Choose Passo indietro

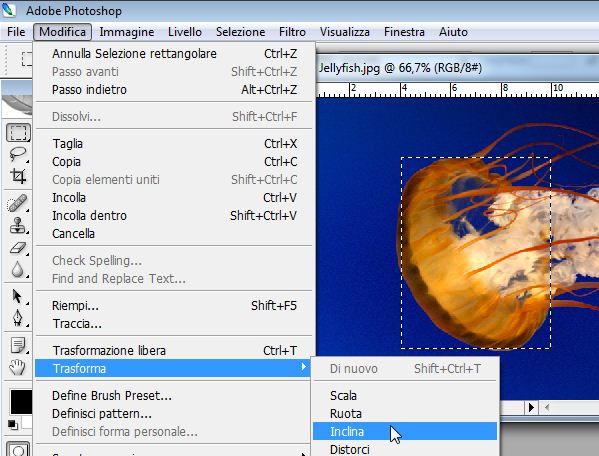tap(174, 89)
